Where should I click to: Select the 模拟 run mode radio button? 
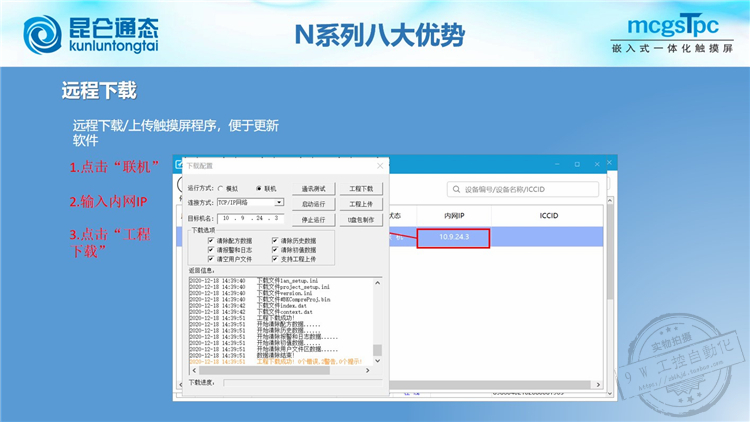(220, 188)
